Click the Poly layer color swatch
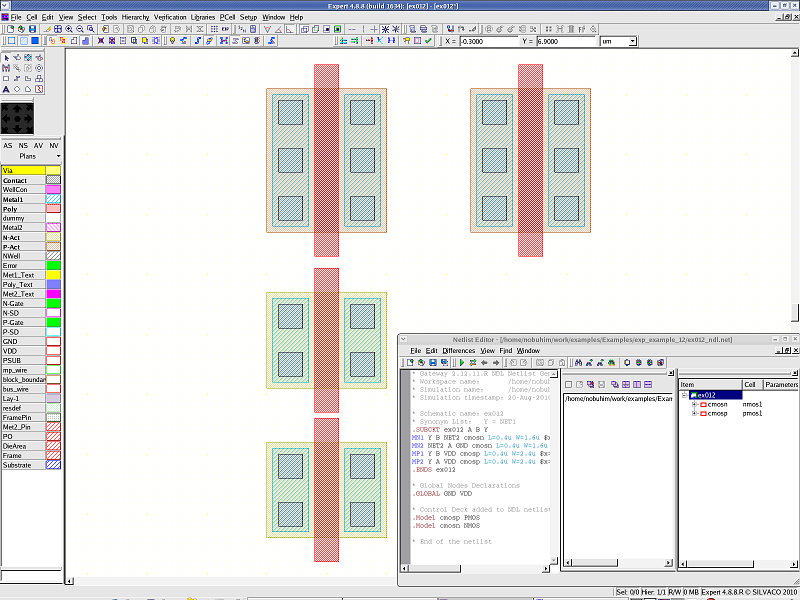Screen dimensions: 800x600 click(54, 209)
